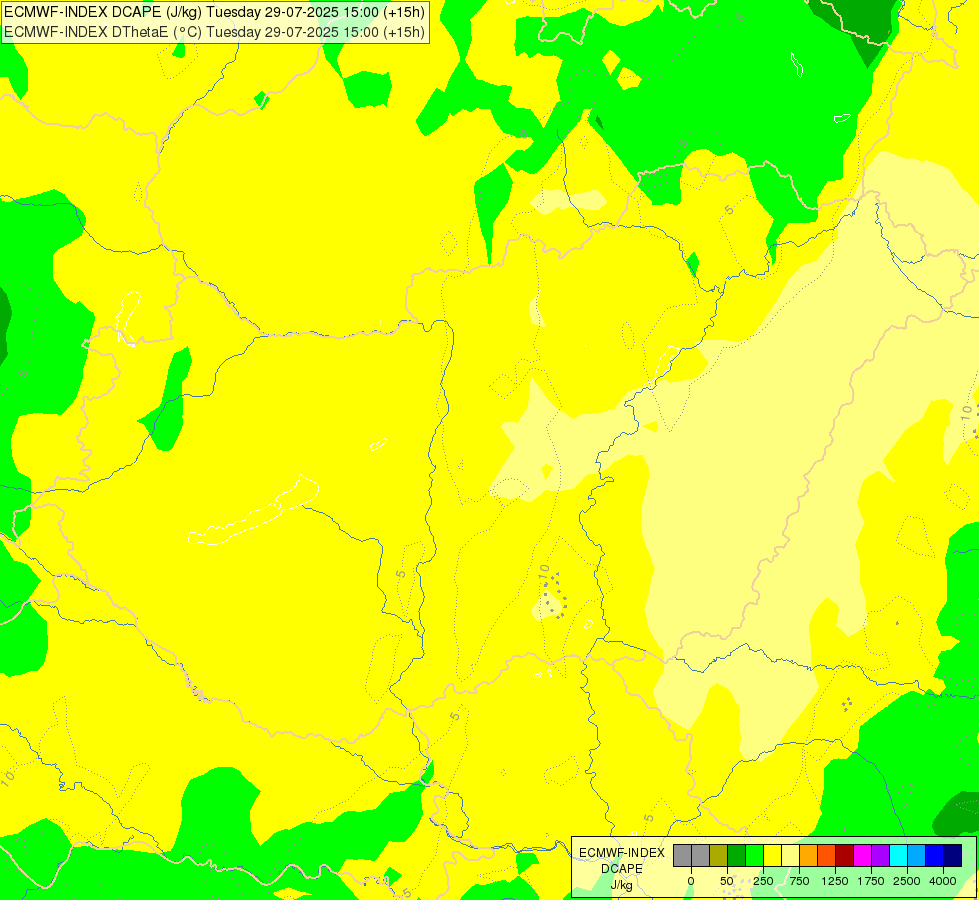Select the dark green legend swatch
Screen dimensions: 979x900
point(736,855)
